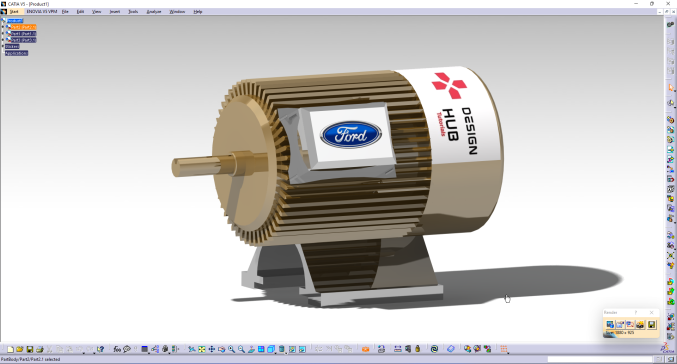
Task: Print using the printer icon in bottom toolbar
Action: pyautogui.click(x=40, y=349)
